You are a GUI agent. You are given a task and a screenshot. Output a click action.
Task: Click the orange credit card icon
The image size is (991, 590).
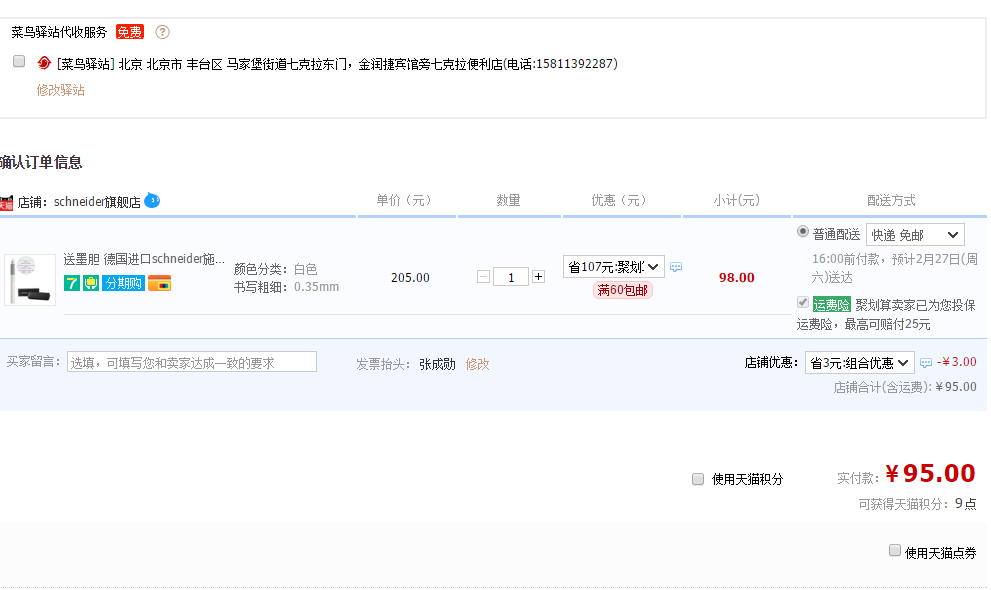click(159, 283)
